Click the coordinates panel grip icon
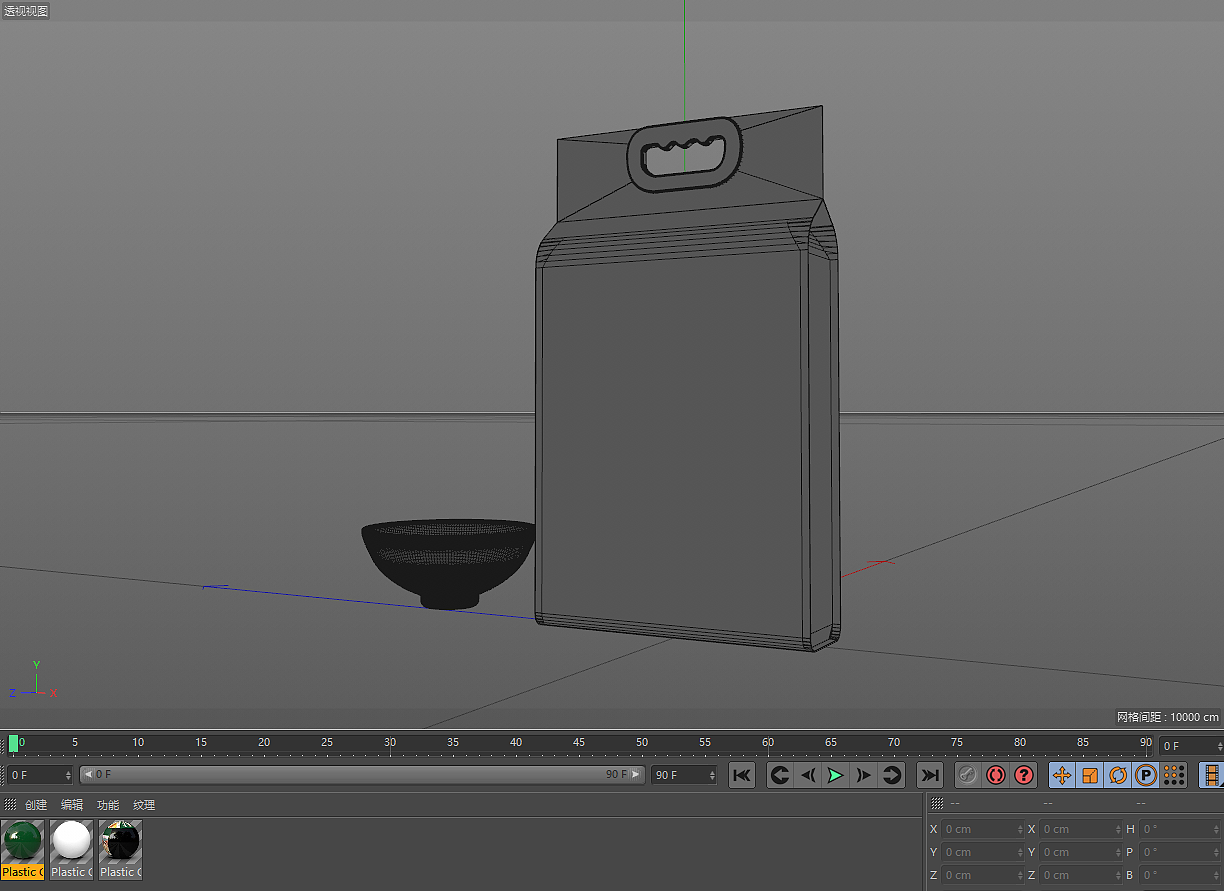Viewport: 1224px width, 891px height. point(937,803)
